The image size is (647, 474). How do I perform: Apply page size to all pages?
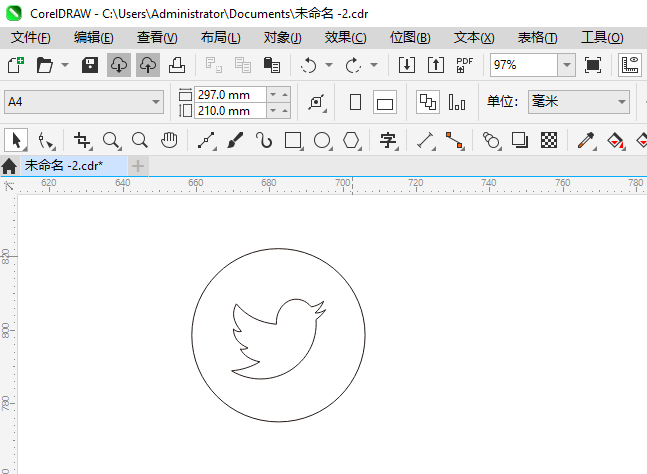(427, 102)
